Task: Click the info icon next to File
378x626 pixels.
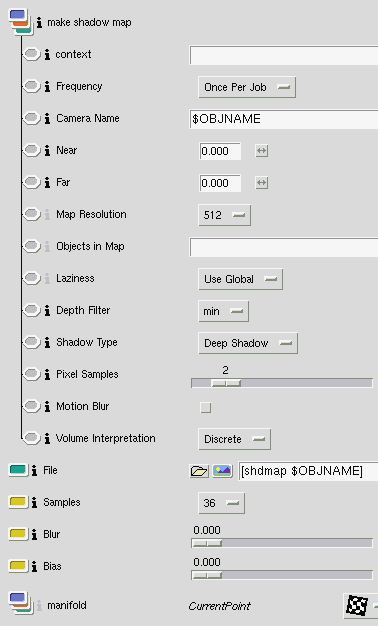Action: pyautogui.click(x=34, y=470)
